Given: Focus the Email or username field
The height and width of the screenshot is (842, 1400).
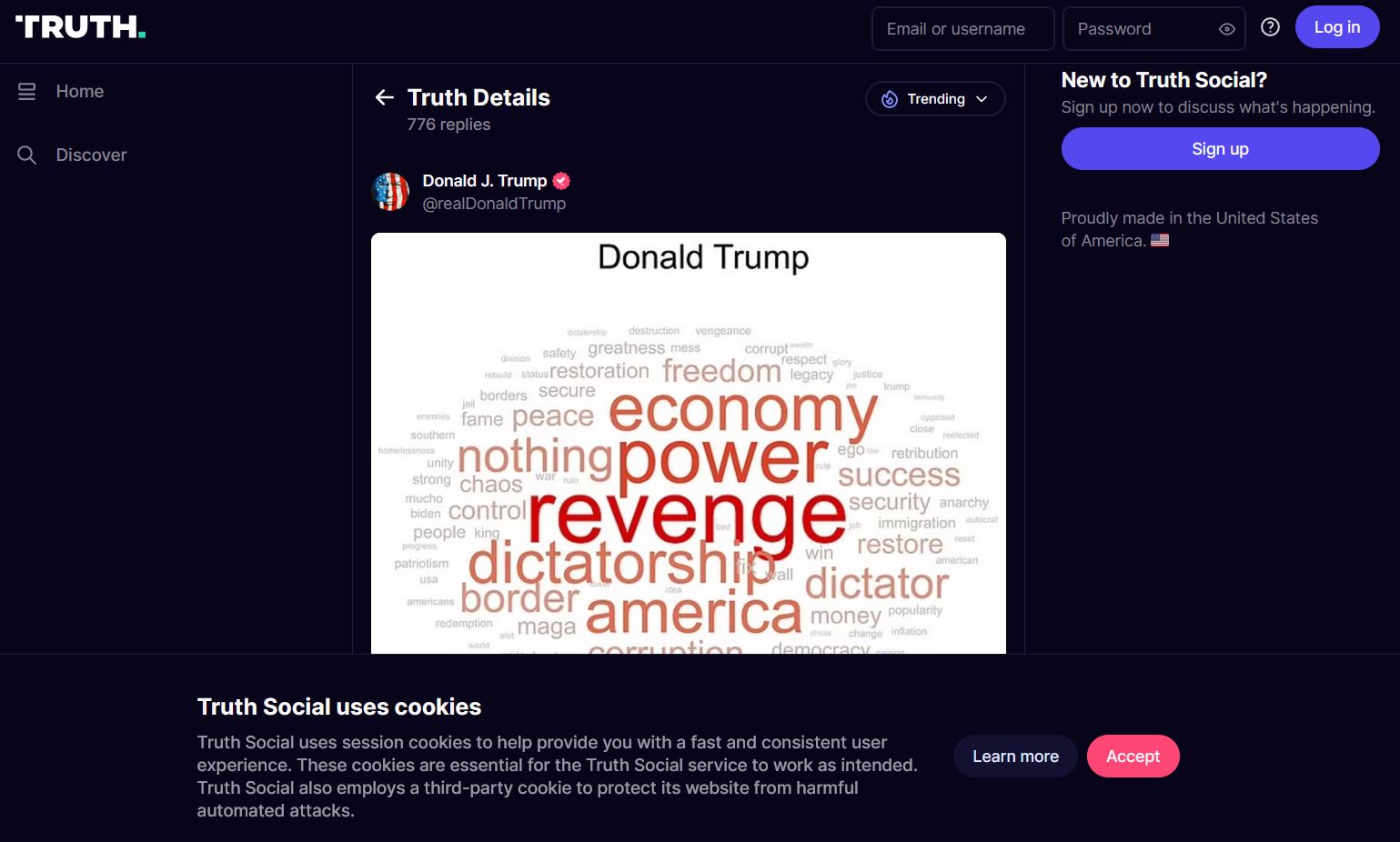Looking at the screenshot, I should click(x=962, y=29).
